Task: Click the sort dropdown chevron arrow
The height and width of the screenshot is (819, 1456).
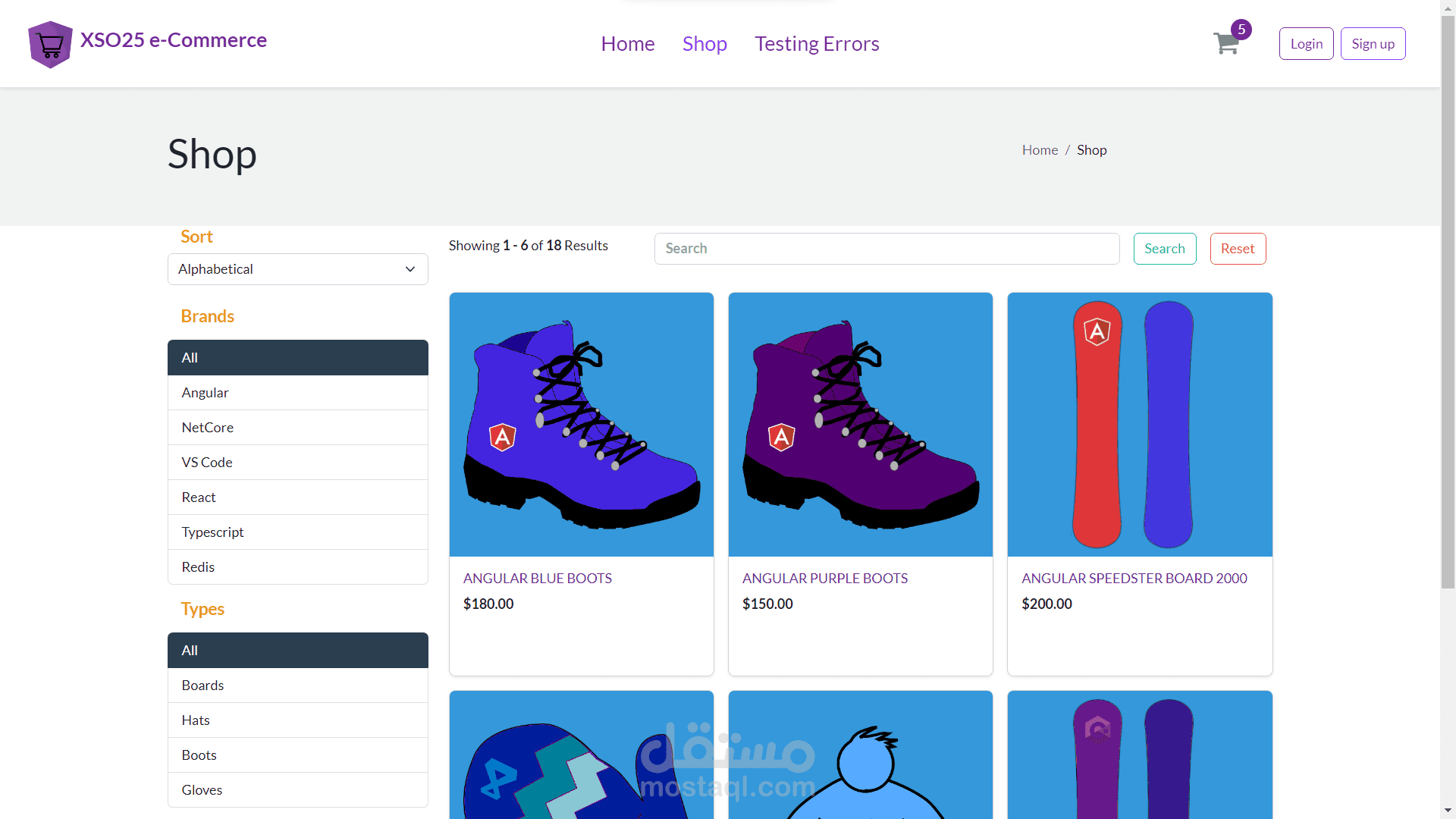Action: click(x=410, y=269)
